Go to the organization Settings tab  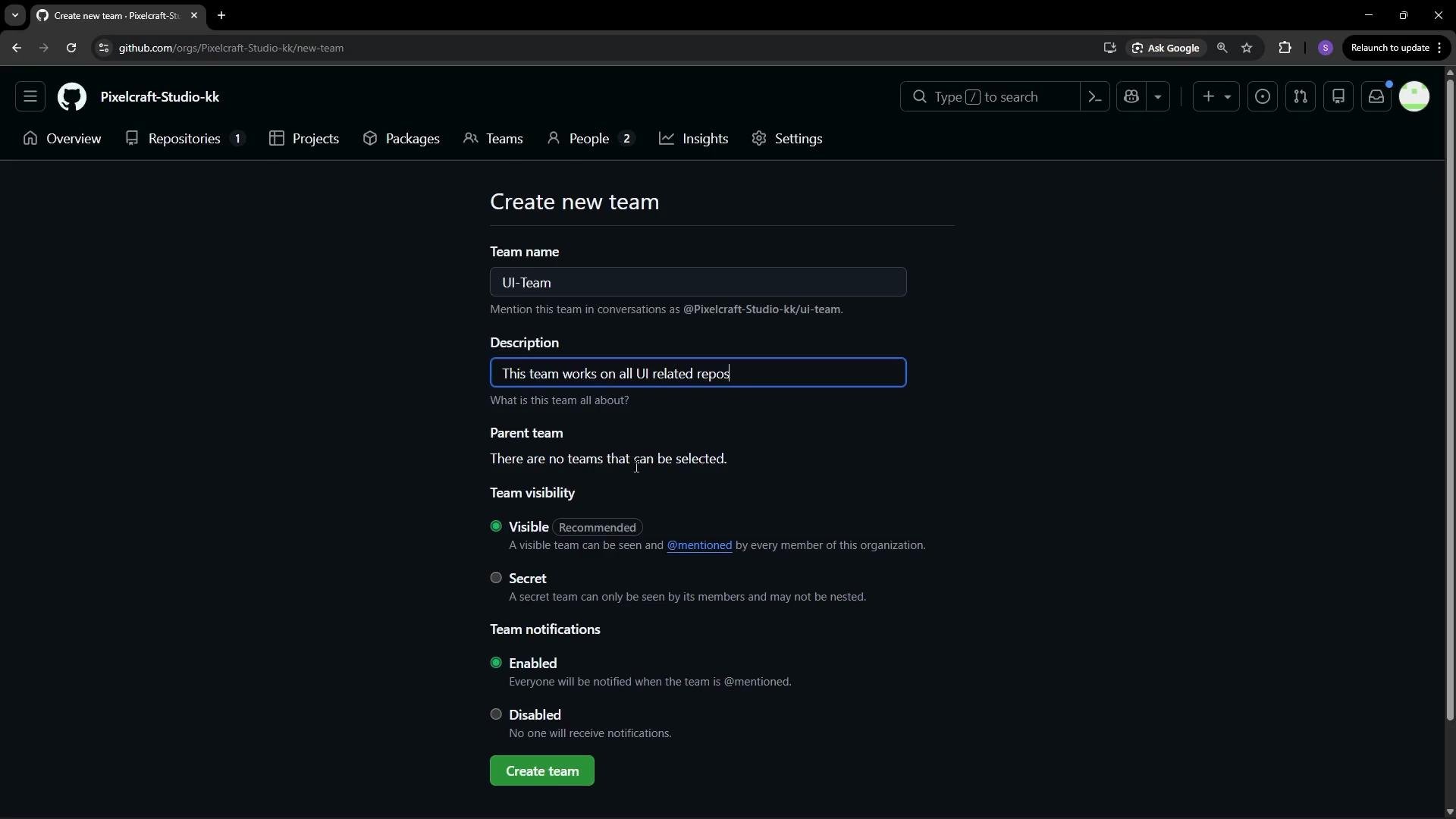[x=787, y=139]
